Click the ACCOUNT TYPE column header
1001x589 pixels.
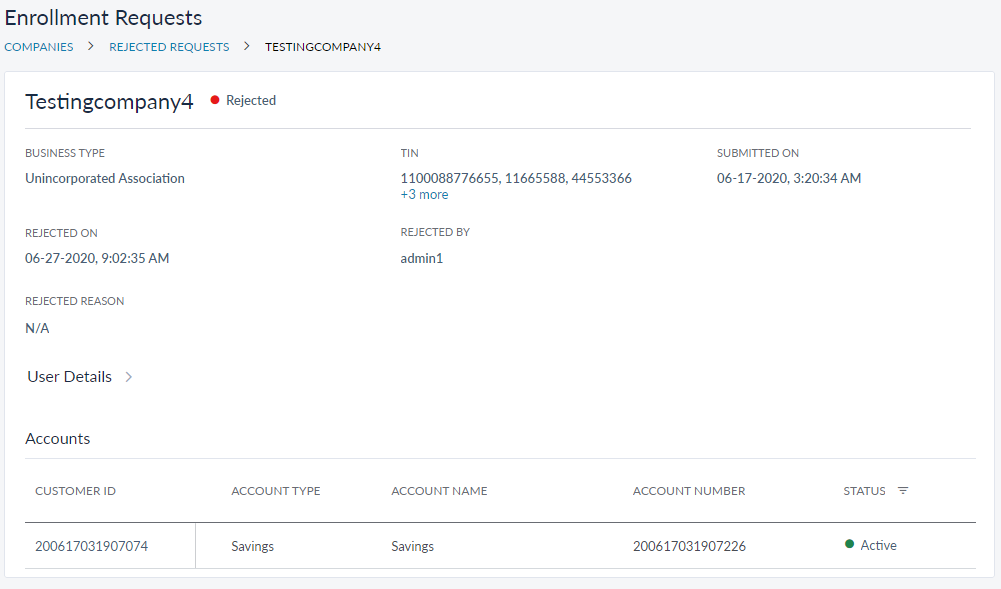coord(275,491)
